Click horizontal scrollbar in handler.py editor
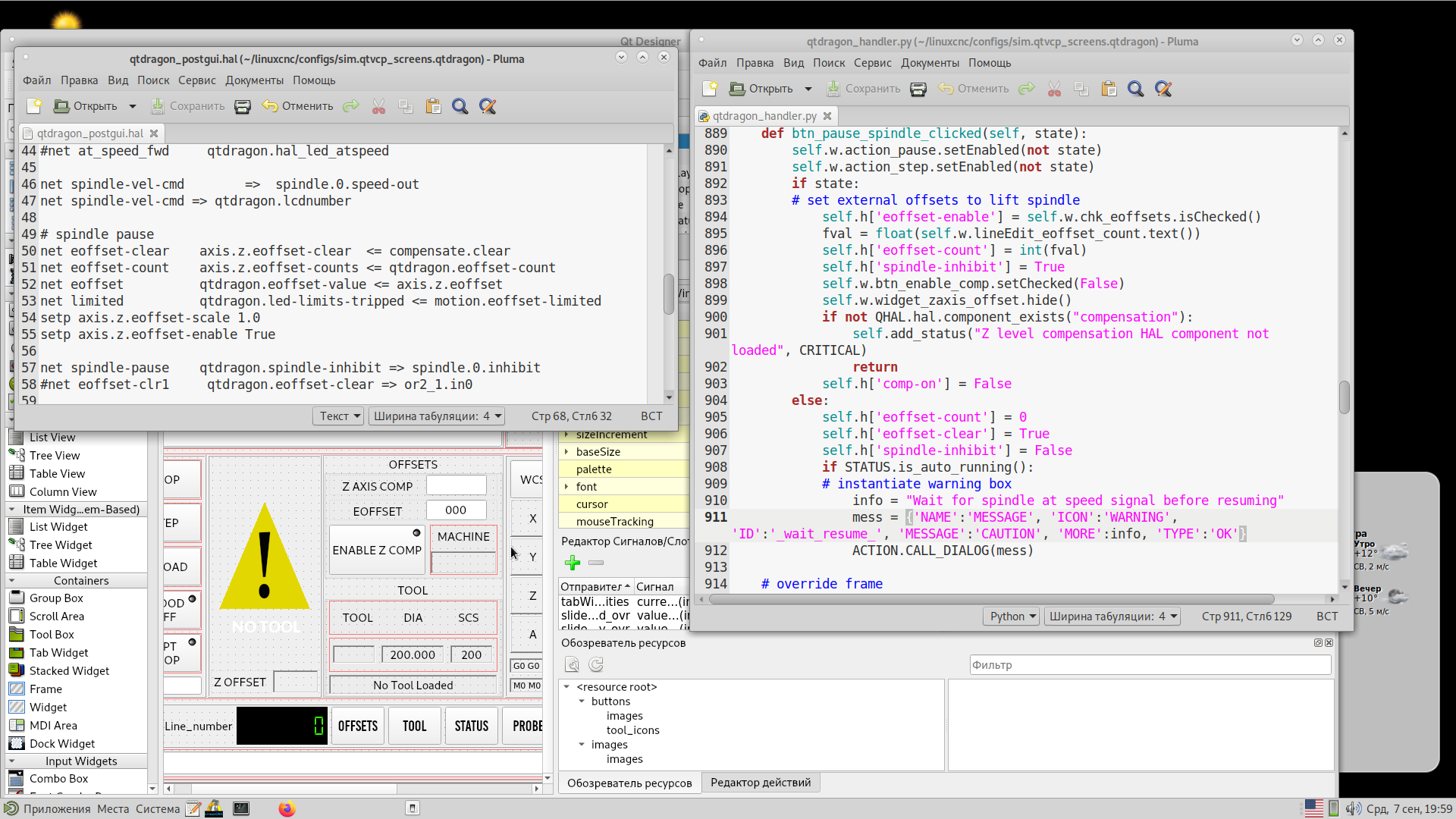Screen dimensions: 1456x819 (990, 599)
